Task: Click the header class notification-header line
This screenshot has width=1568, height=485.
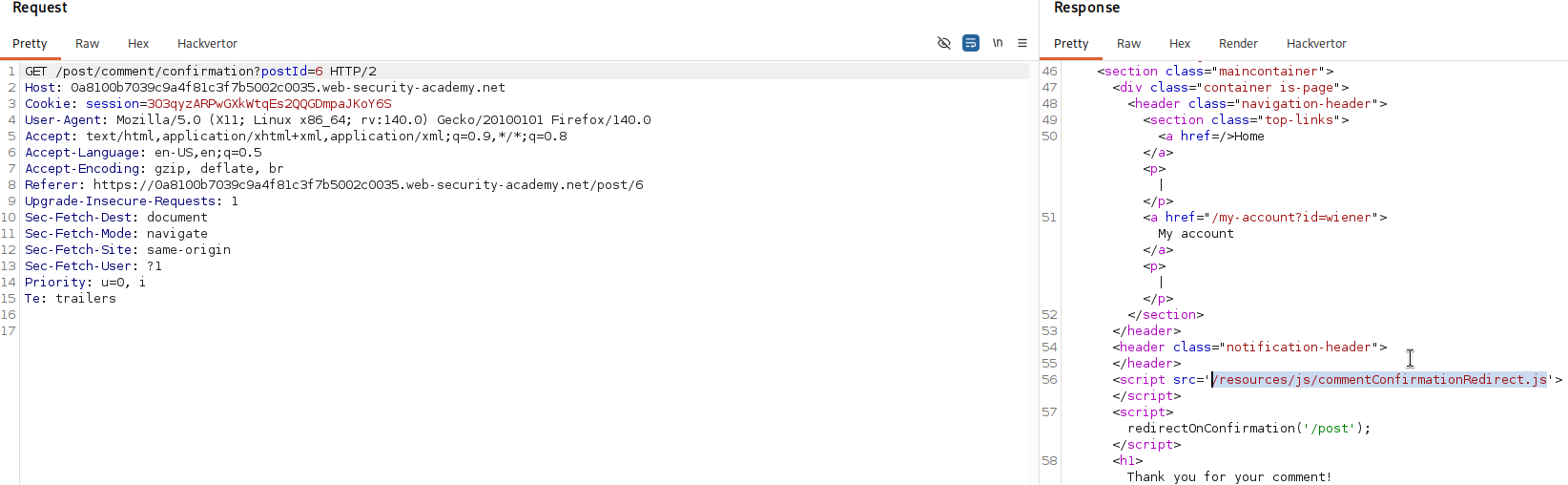Action: pyautogui.click(x=1249, y=348)
